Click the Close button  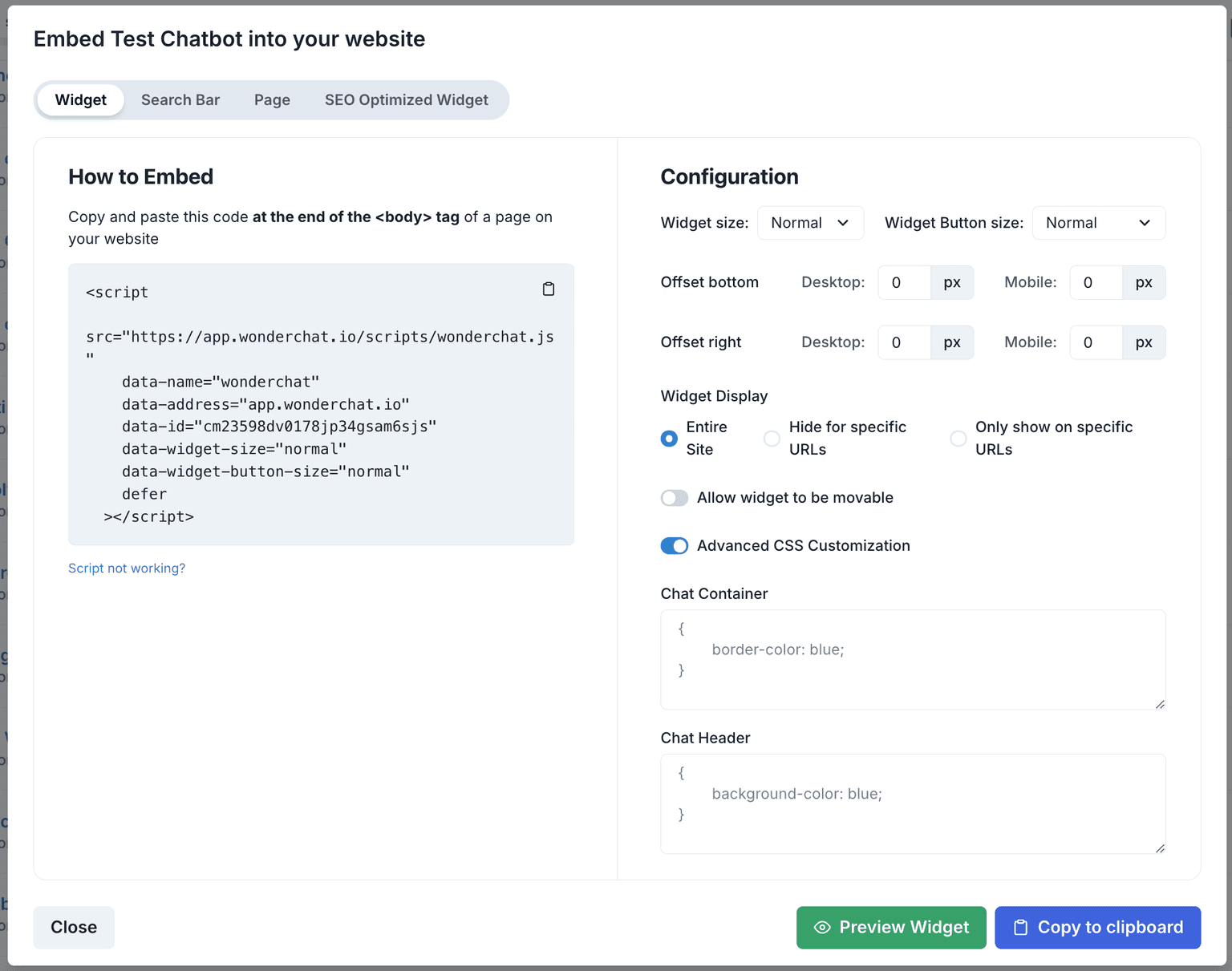click(x=74, y=928)
